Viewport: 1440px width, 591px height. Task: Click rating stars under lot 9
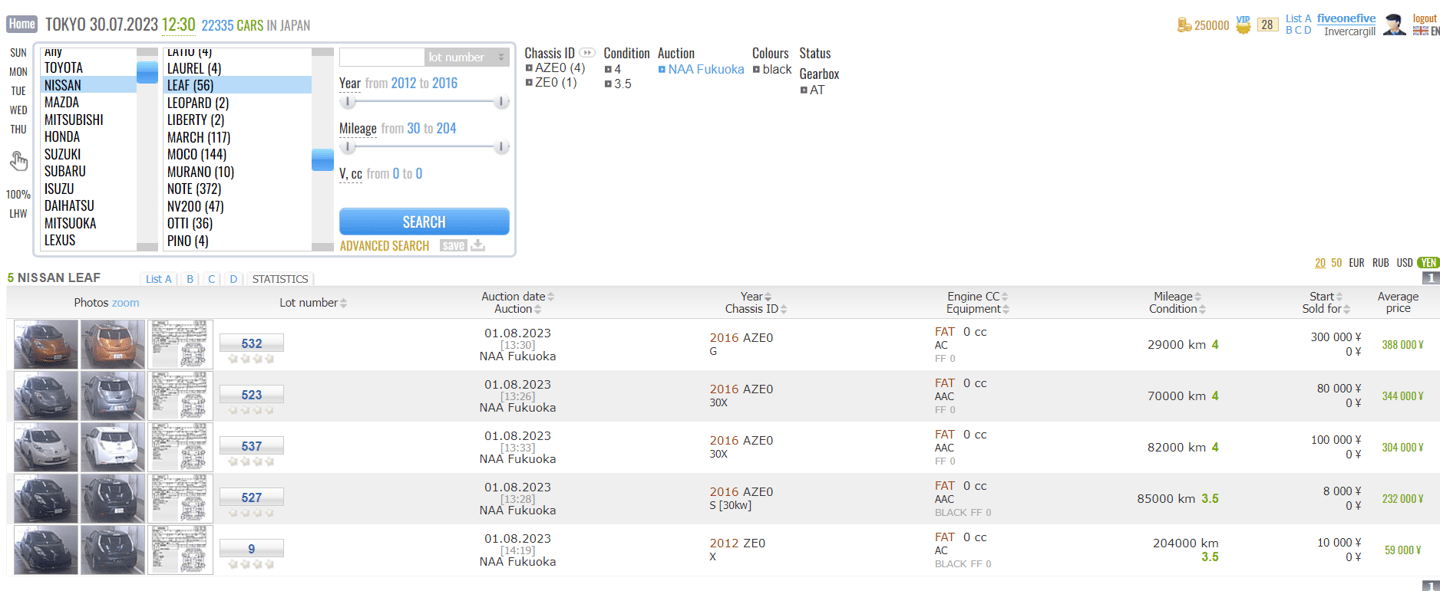[x=251, y=564]
